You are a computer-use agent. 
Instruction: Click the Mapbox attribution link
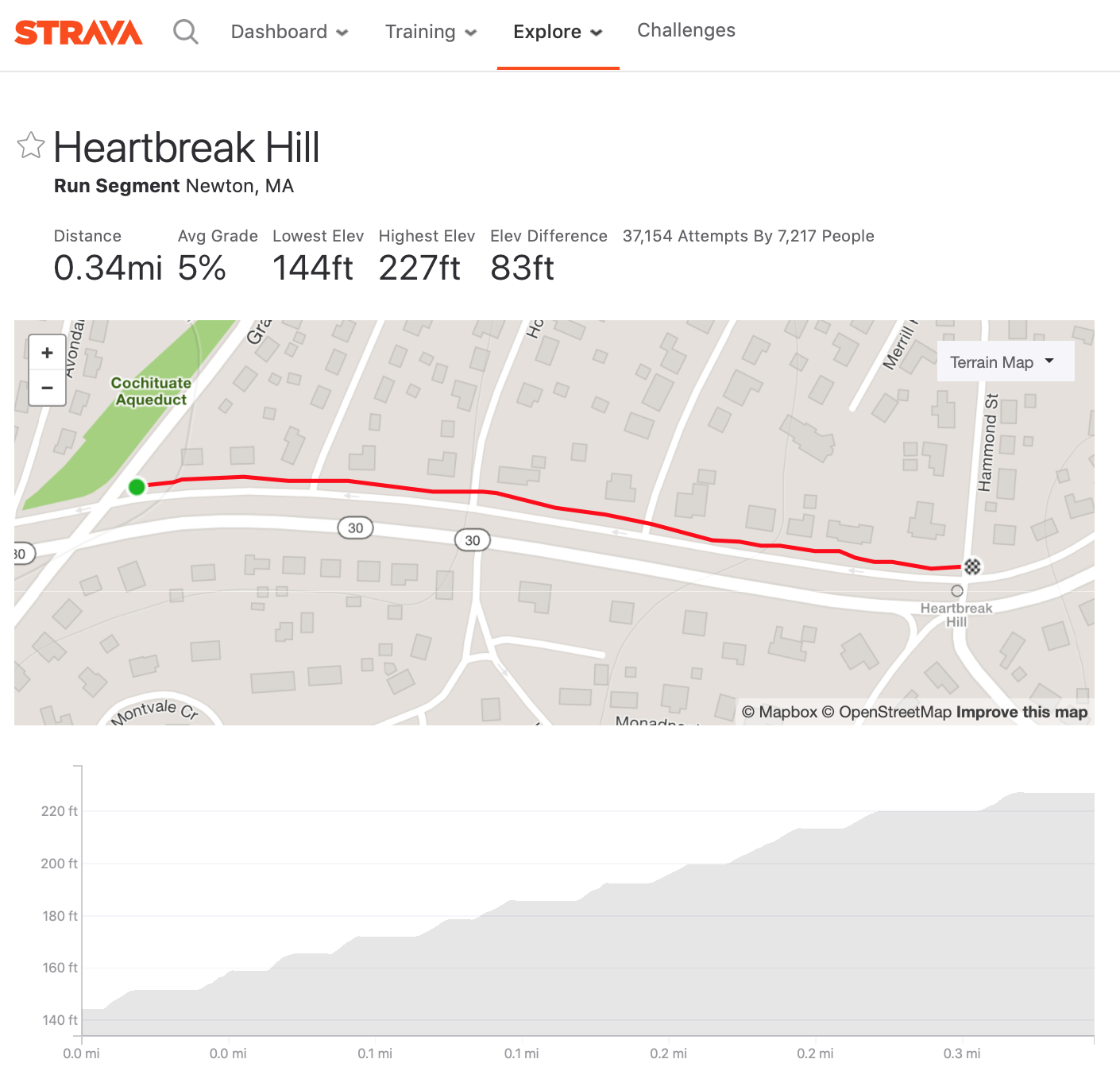point(779,712)
